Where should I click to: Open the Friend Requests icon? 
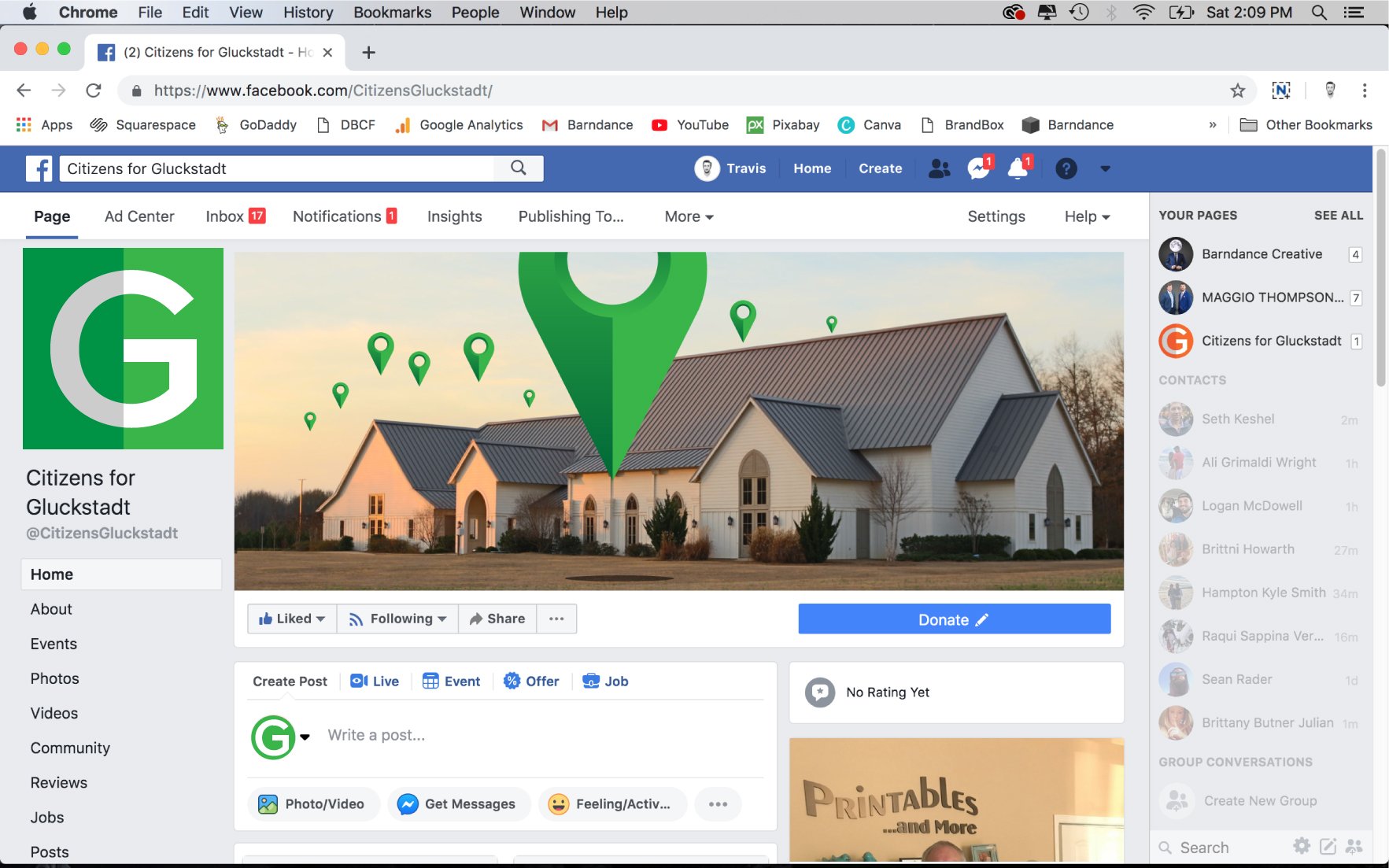pyautogui.click(x=940, y=168)
